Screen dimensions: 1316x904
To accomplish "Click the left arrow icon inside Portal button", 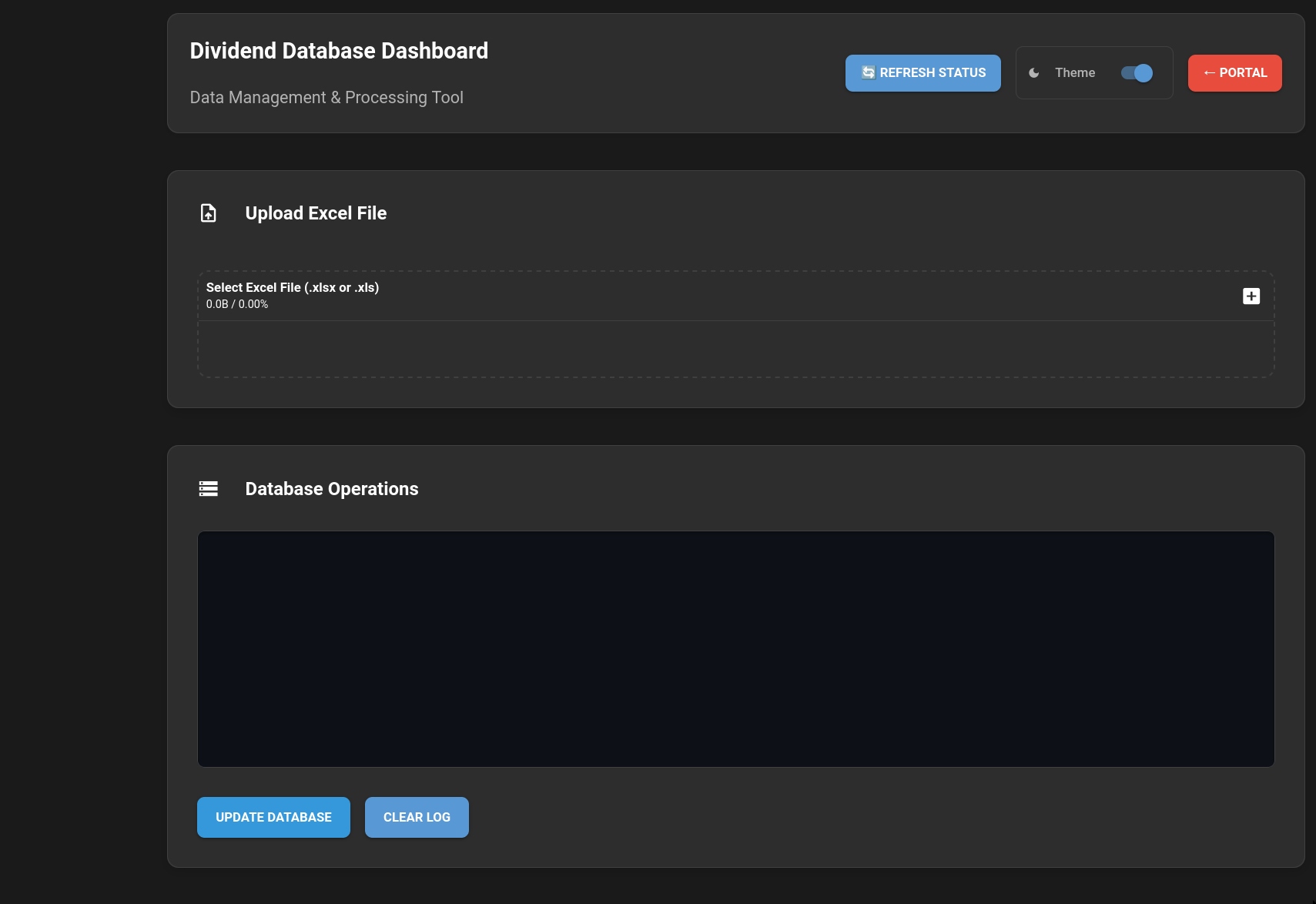I will pos(1209,72).
